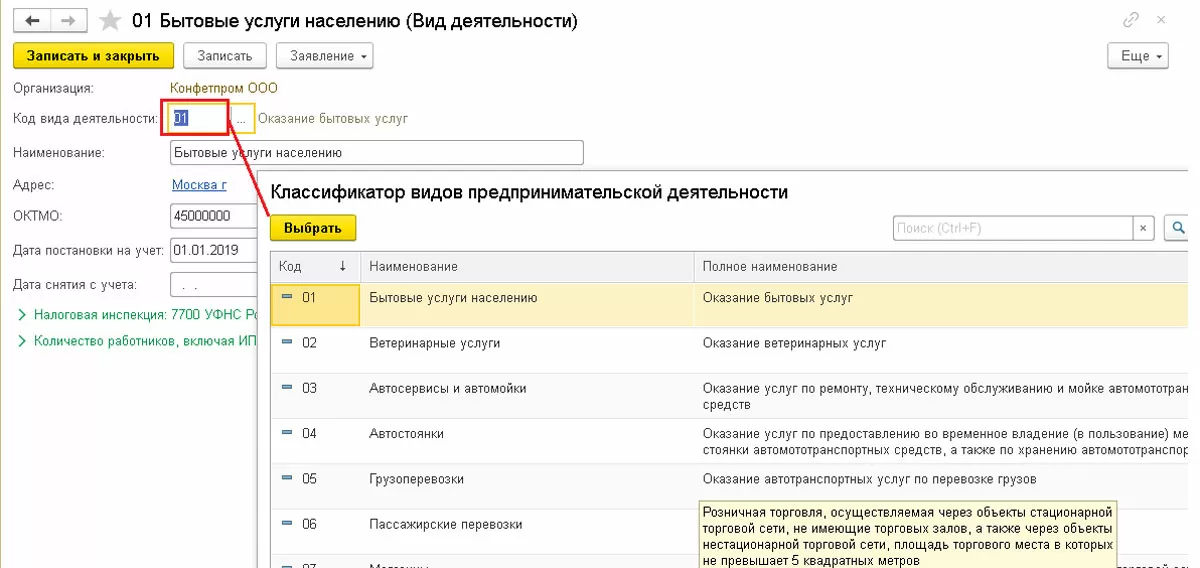Copy link via the chain icon
Screen dimensions: 1200x568
click(1131, 20)
